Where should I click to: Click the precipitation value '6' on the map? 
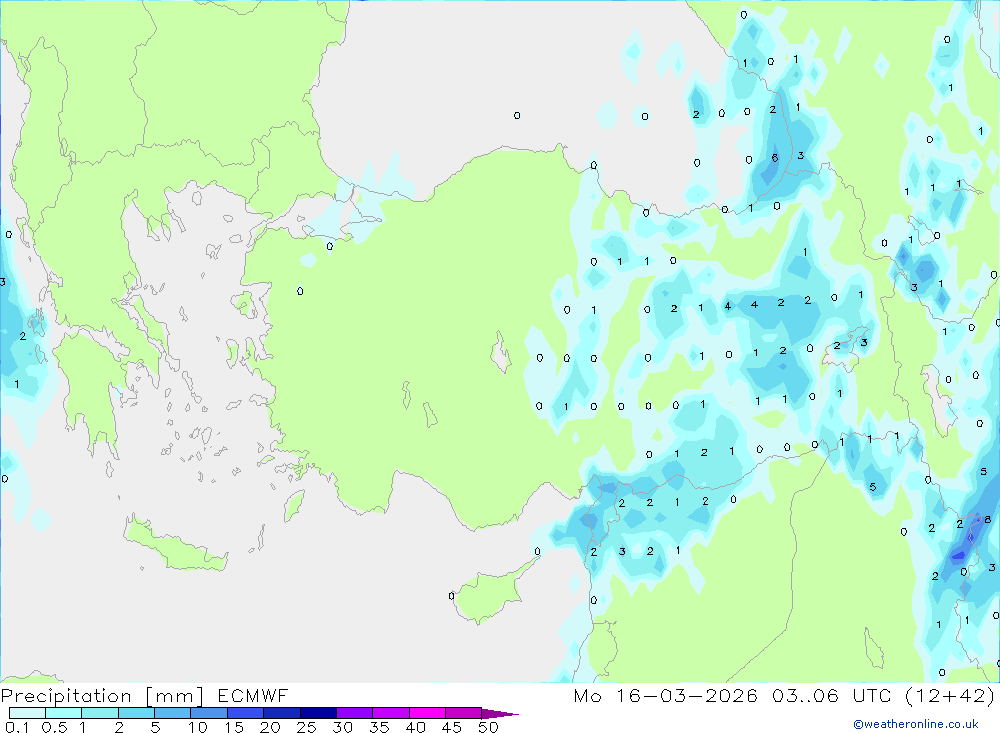pyautogui.click(x=775, y=158)
